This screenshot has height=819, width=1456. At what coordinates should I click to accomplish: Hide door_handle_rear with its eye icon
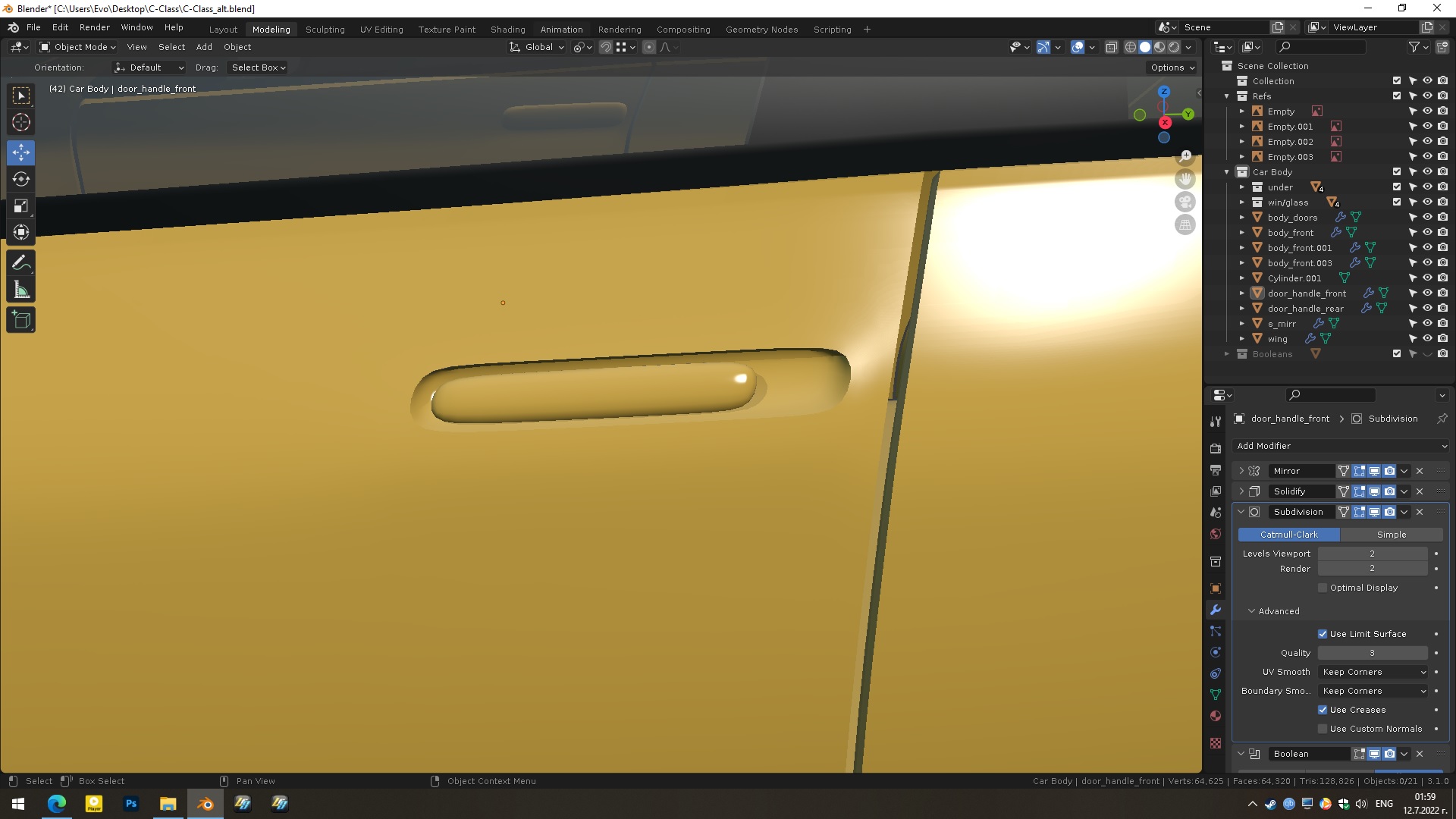pyautogui.click(x=1427, y=309)
